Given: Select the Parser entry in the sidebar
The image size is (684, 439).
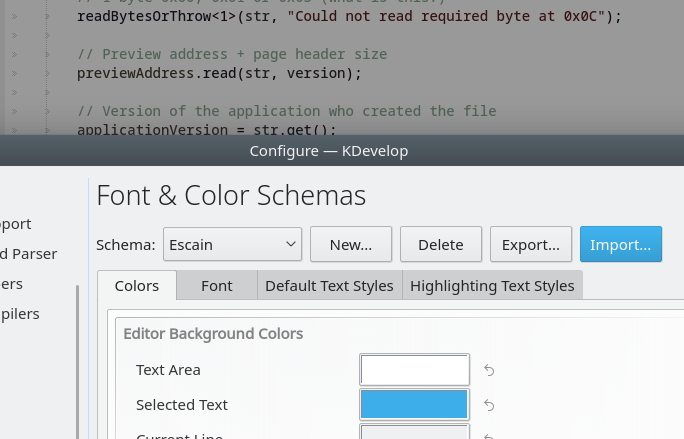Looking at the screenshot, I should [29, 254].
